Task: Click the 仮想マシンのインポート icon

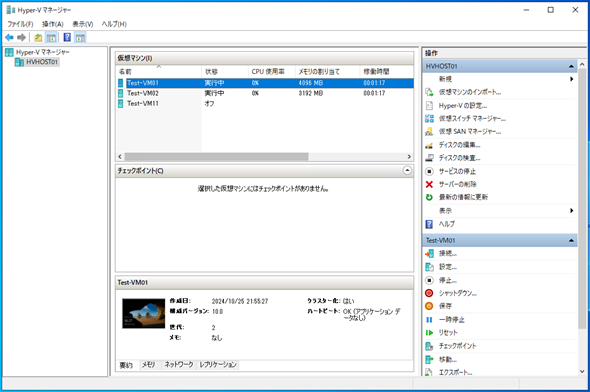Action: click(x=429, y=92)
